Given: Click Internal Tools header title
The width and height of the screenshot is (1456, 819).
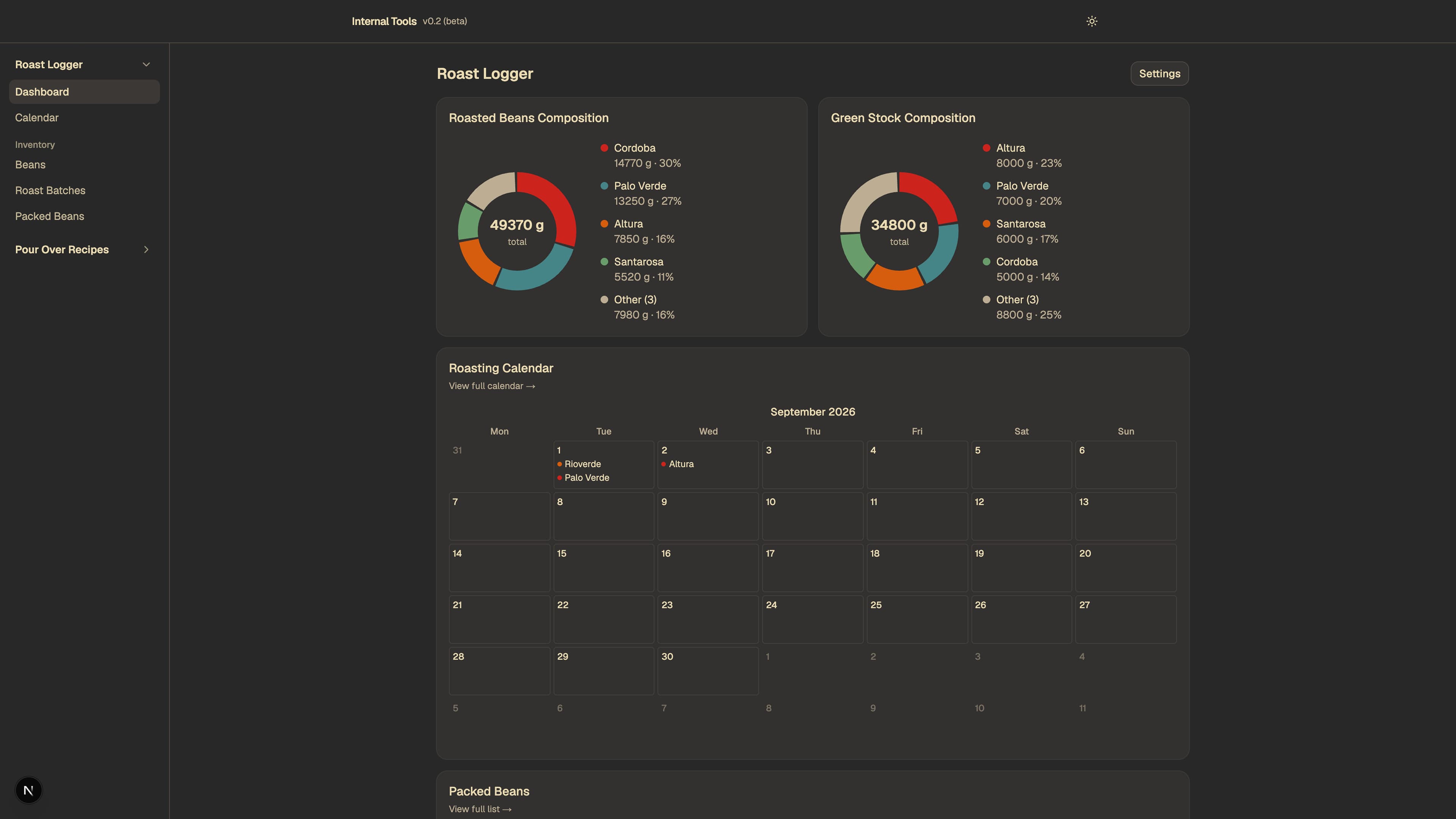Looking at the screenshot, I should pos(384,22).
